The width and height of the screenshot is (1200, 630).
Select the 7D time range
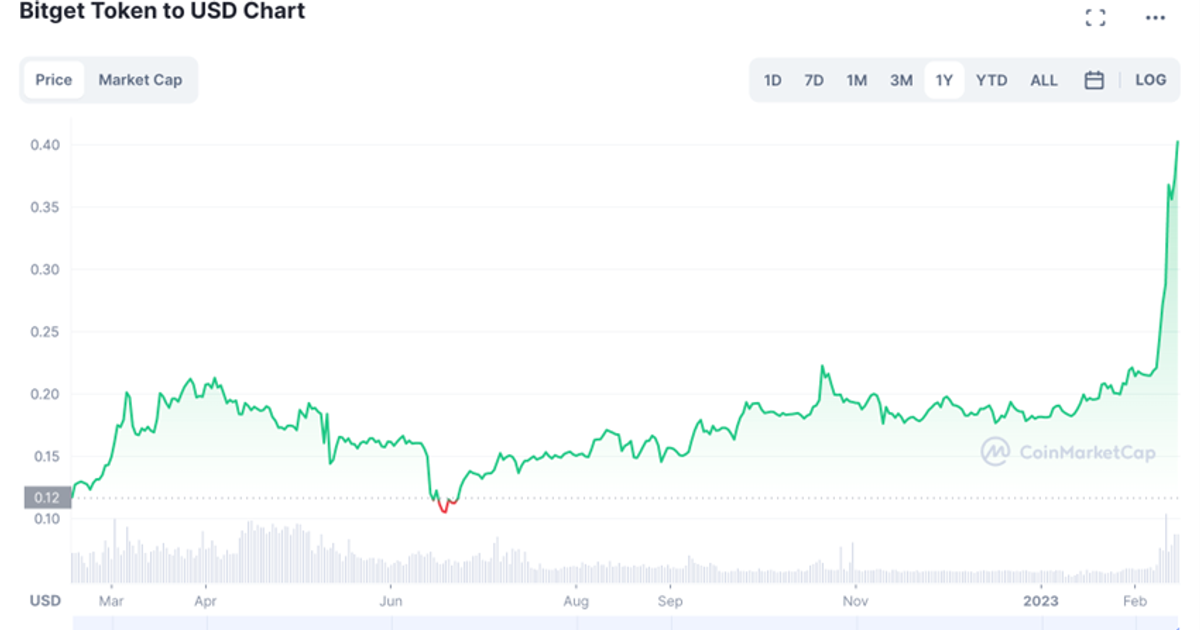click(x=814, y=79)
